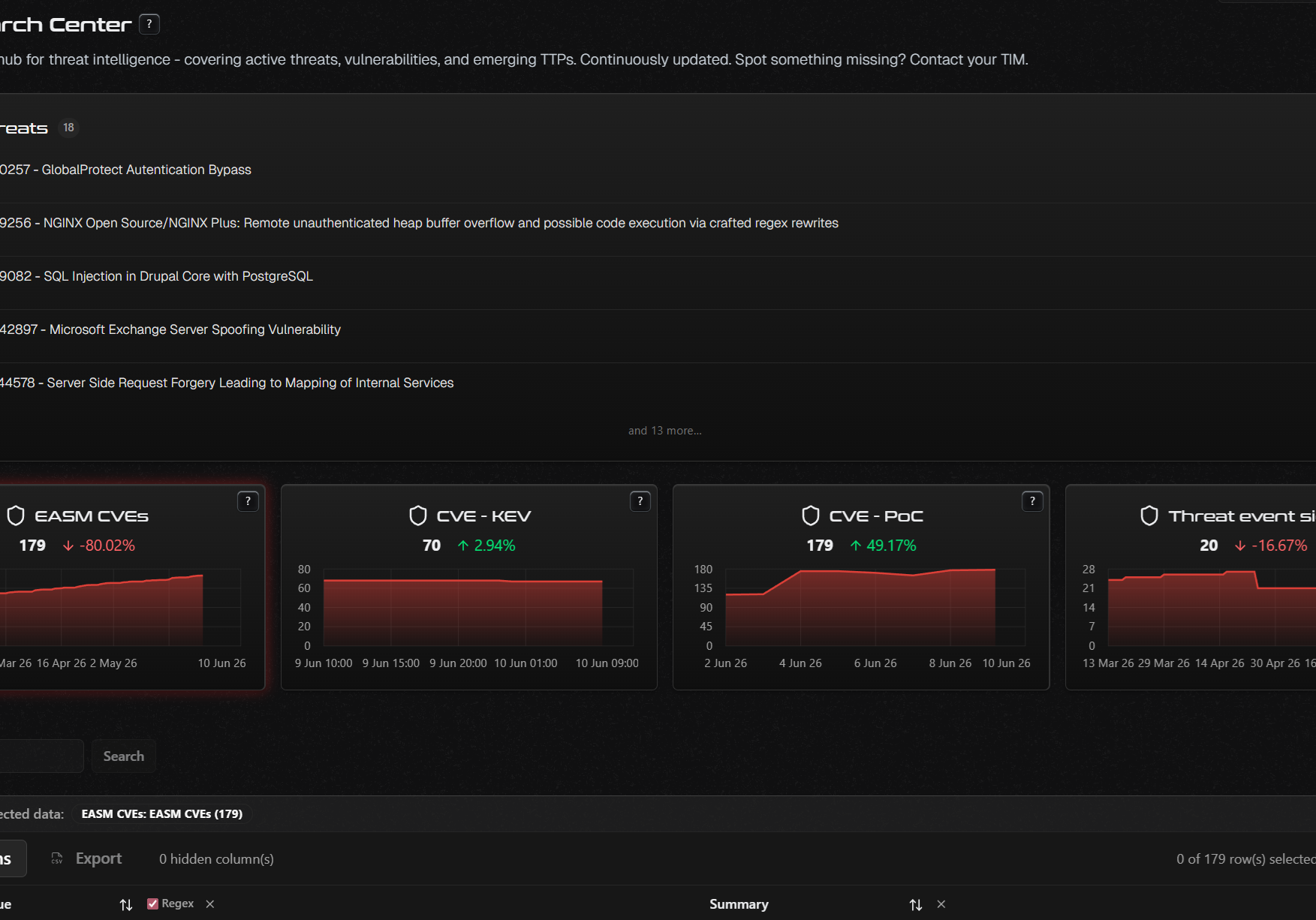
Task: Open the EASM CVEs card help icon
Action: (248, 501)
